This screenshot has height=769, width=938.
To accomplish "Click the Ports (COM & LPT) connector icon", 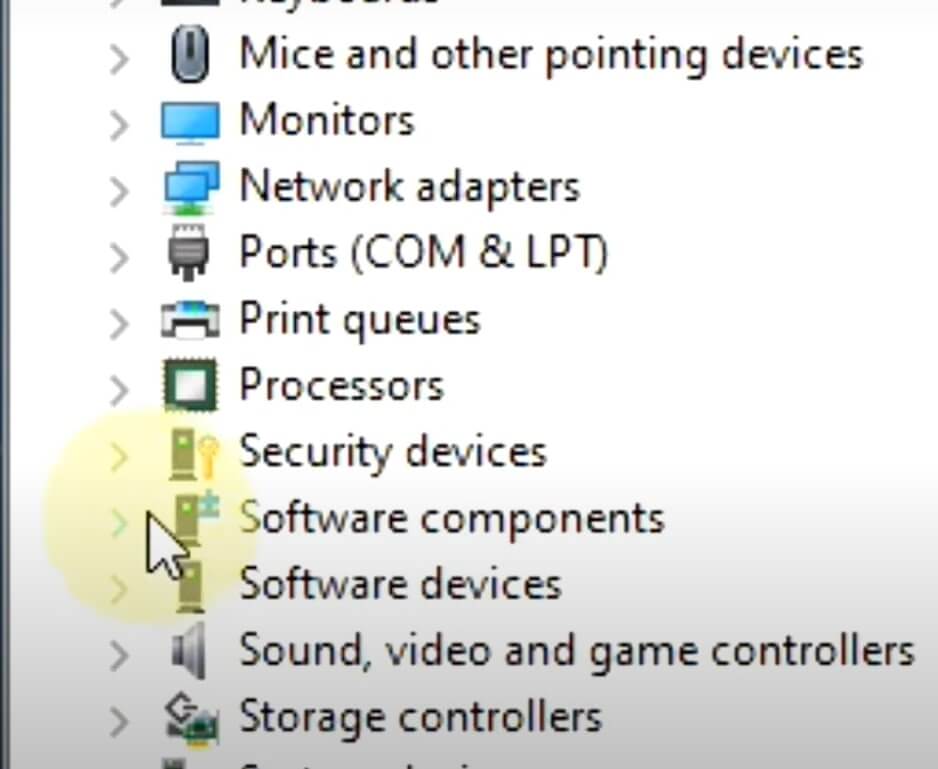I will [192, 253].
